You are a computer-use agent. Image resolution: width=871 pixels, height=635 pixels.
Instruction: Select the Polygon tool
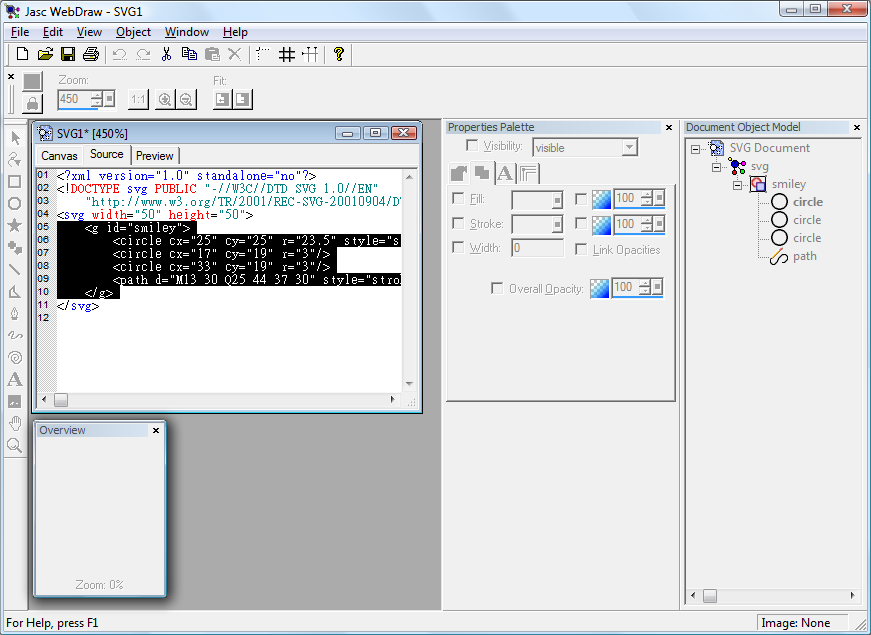tap(15, 292)
